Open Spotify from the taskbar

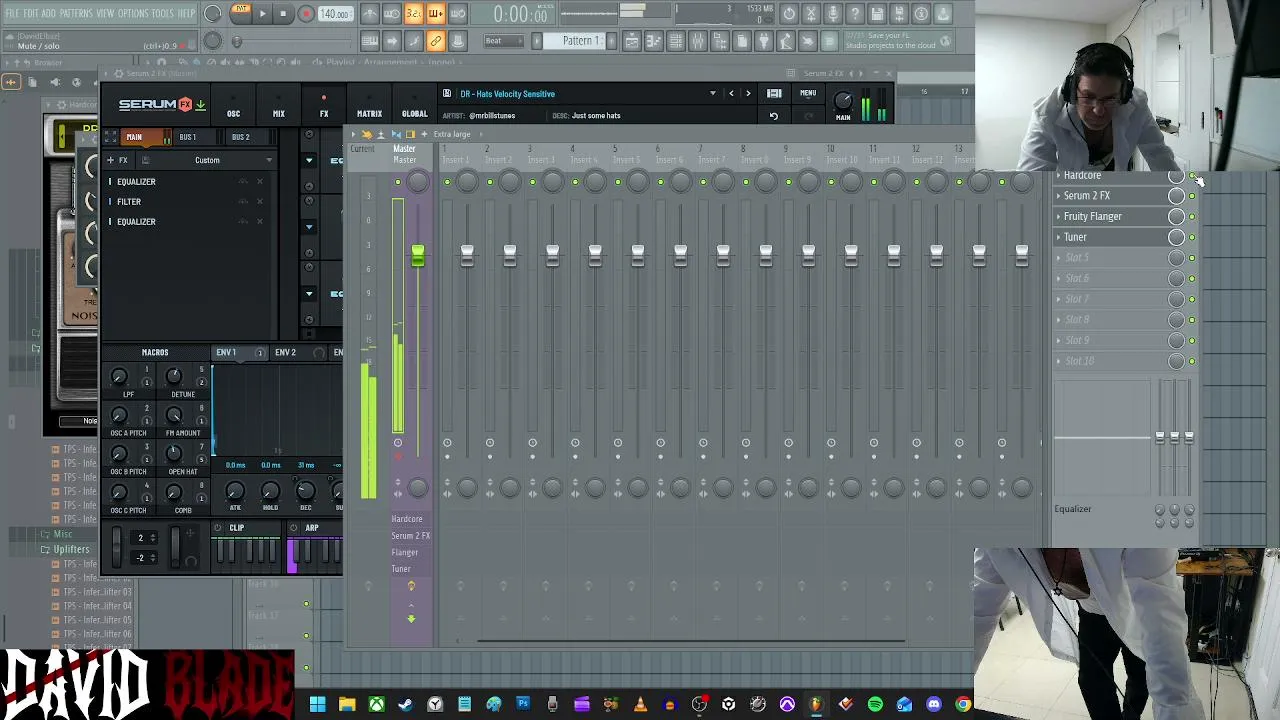pos(875,705)
